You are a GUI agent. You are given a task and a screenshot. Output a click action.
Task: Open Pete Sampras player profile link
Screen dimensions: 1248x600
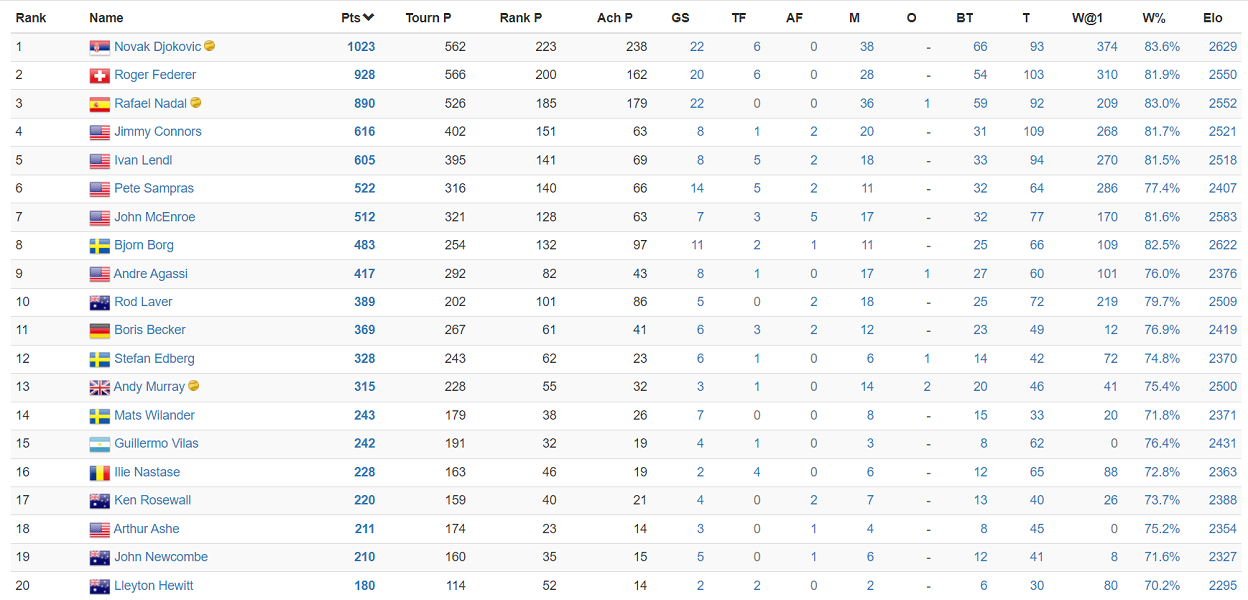154,188
